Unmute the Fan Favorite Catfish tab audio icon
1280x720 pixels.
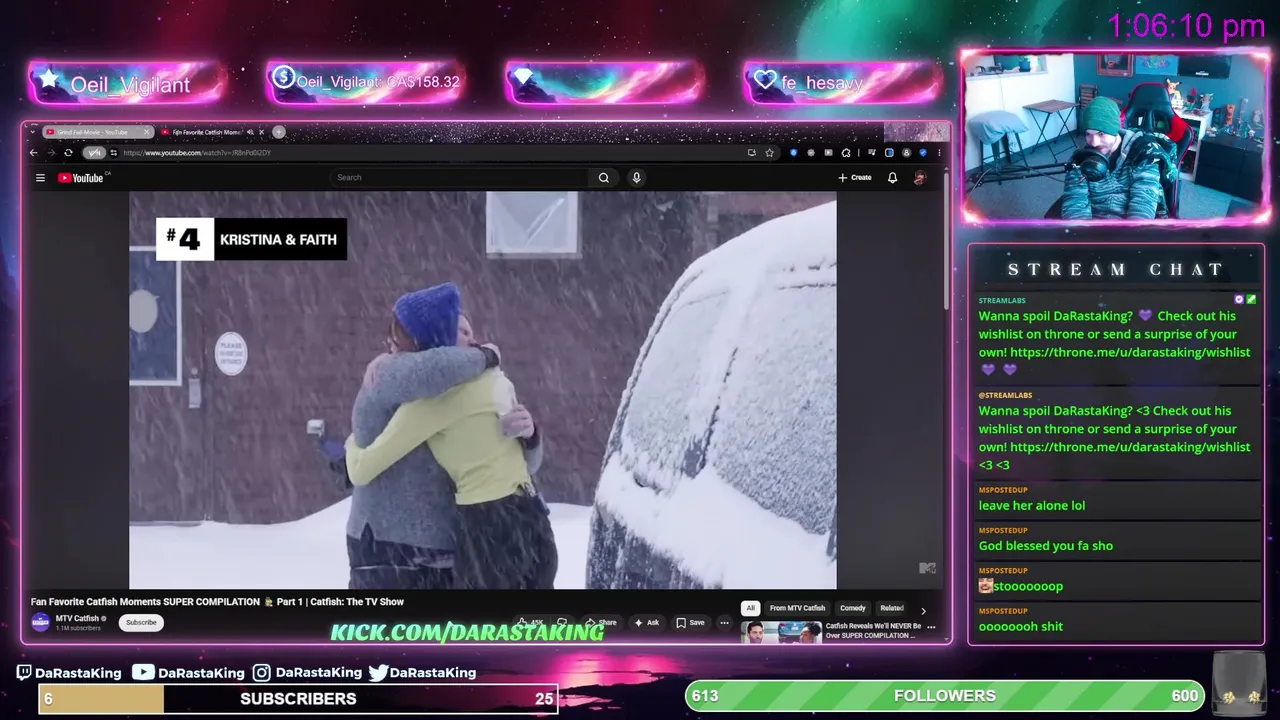pos(250,132)
